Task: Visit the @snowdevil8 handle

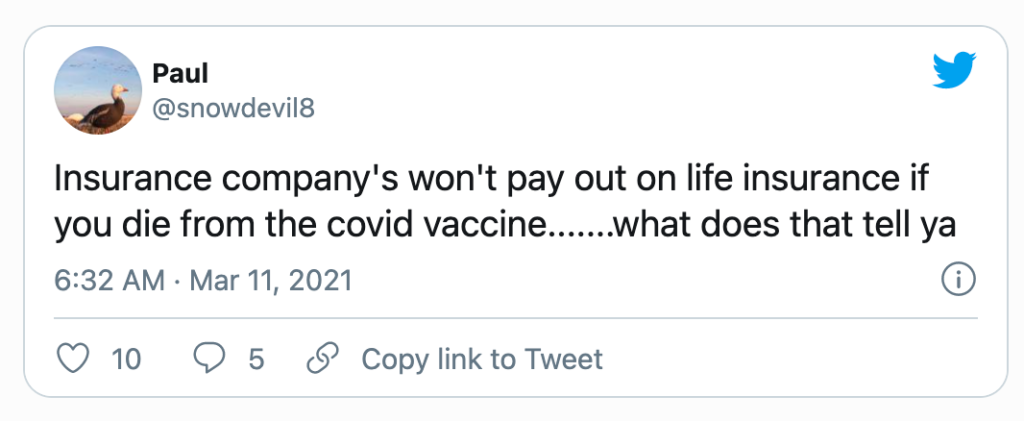Action: pyautogui.click(x=233, y=108)
